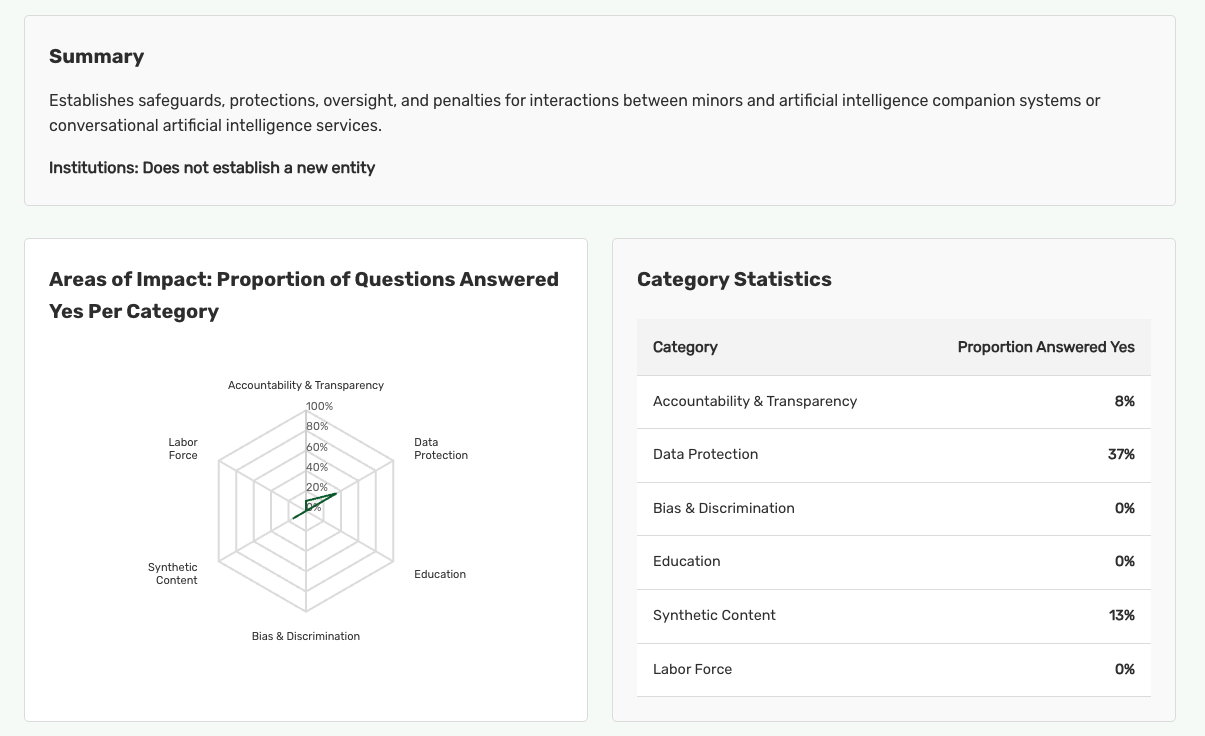Image resolution: width=1205 pixels, height=736 pixels.
Task: Click the Category Statistics heading
Action: 734,279
